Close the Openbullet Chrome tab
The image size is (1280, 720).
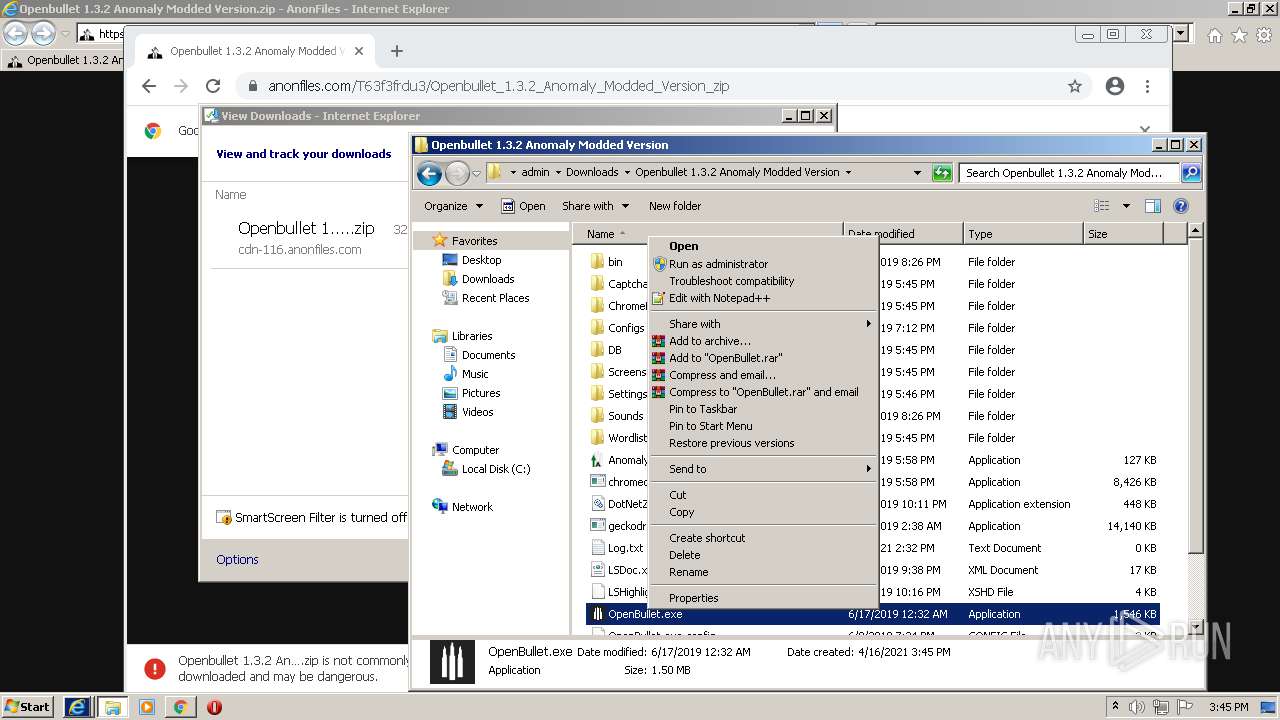tap(359, 51)
